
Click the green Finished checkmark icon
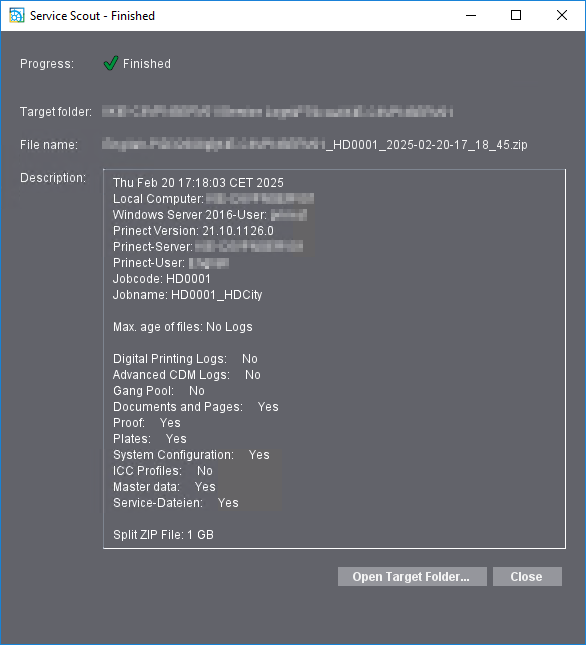111,63
